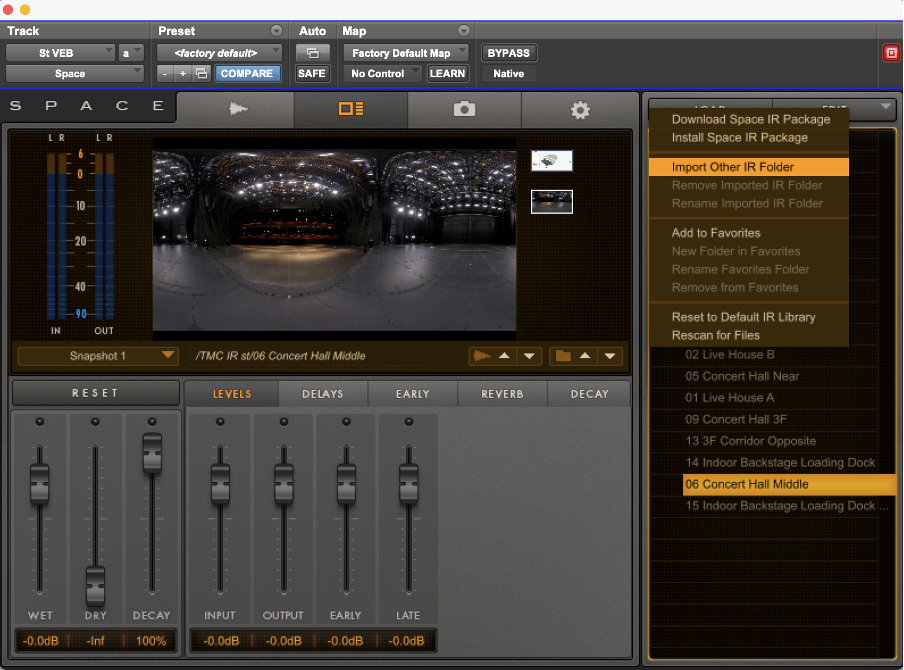
Task: Open the camera snapshot tab icon
Action: (464, 109)
